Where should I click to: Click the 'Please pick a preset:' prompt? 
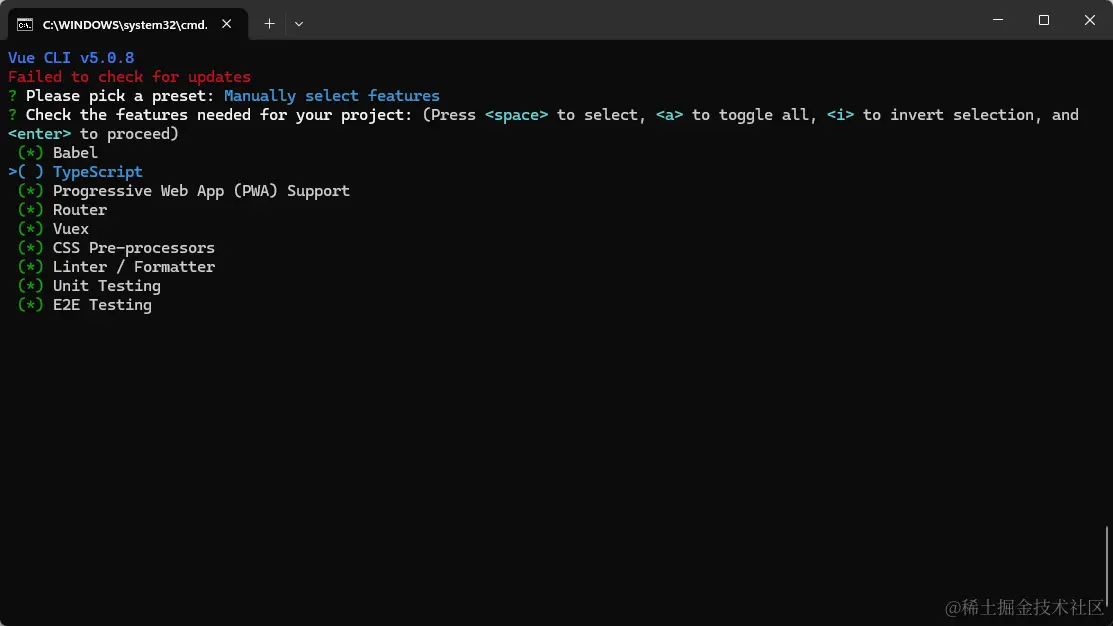click(120, 96)
